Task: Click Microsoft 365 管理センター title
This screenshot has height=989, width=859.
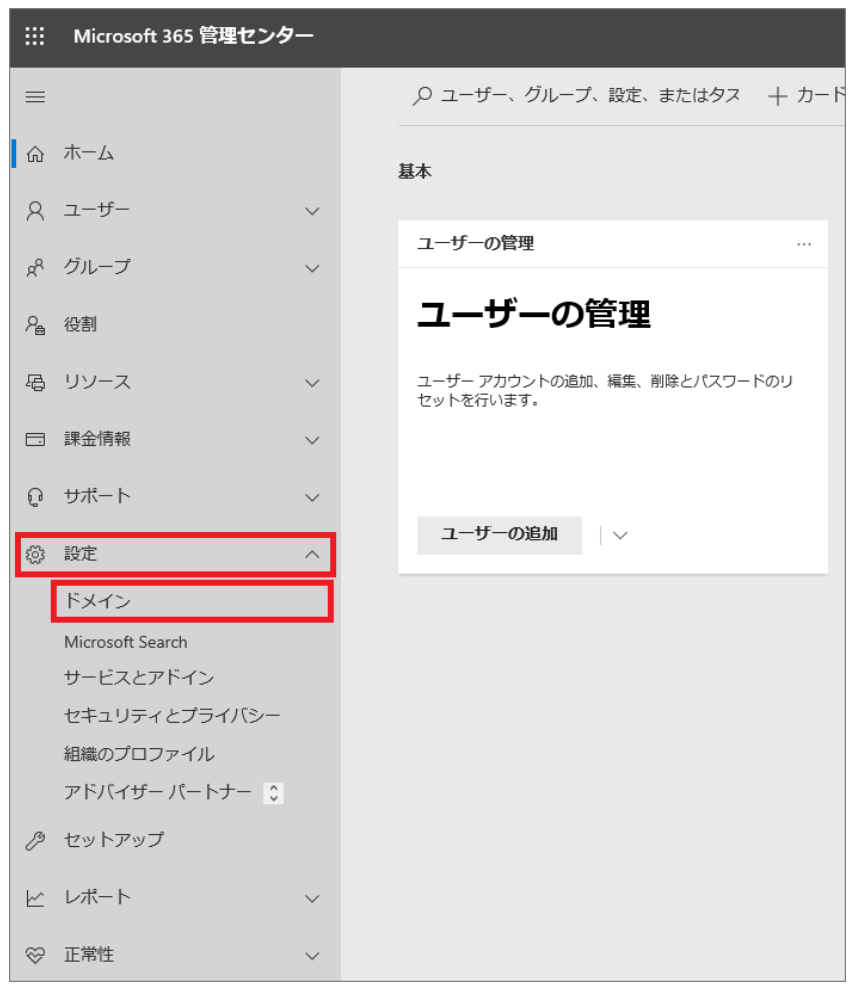Action: [x=194, y=36]
